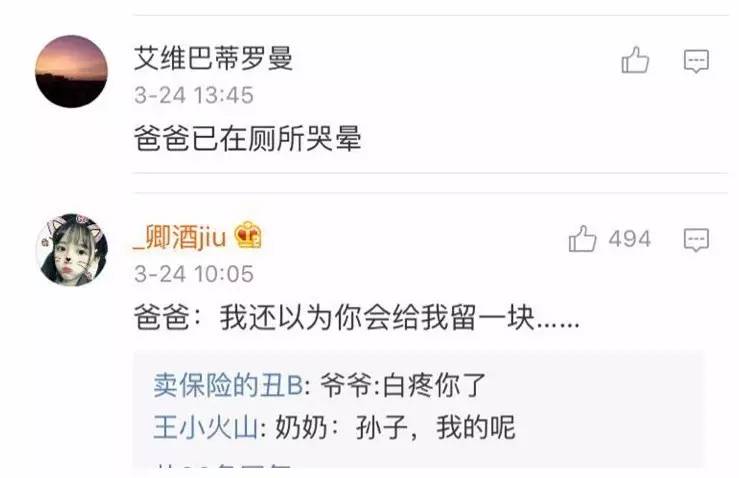This screenshot has height=478, width=739.
Task: Tap reply text 爷爷:白疼你了
Action: (x=403, y=386)
